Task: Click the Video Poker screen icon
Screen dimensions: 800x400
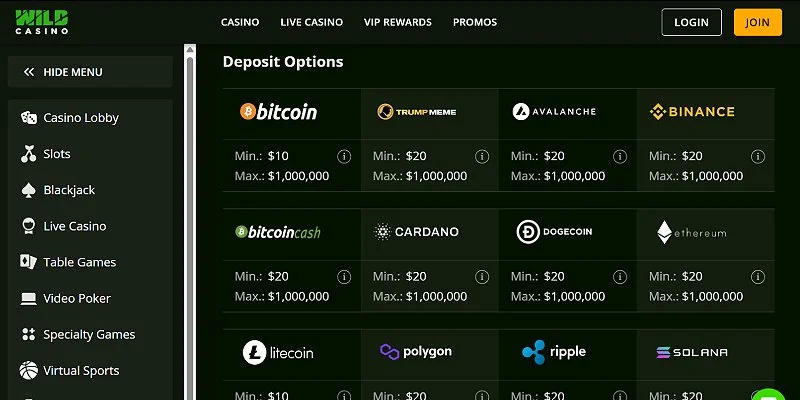Action: (28, 298)
